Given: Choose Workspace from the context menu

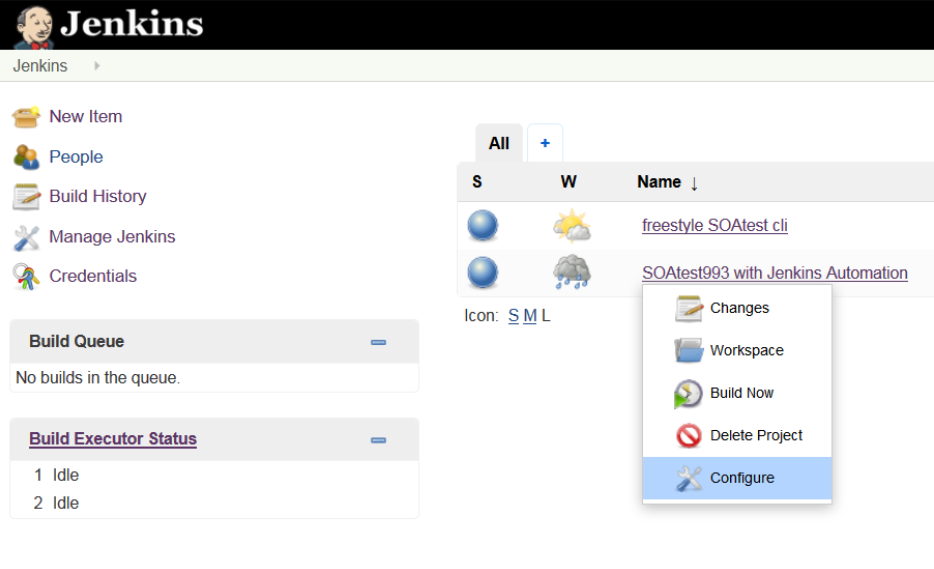Looking at the screenshot, I should 737,350.
